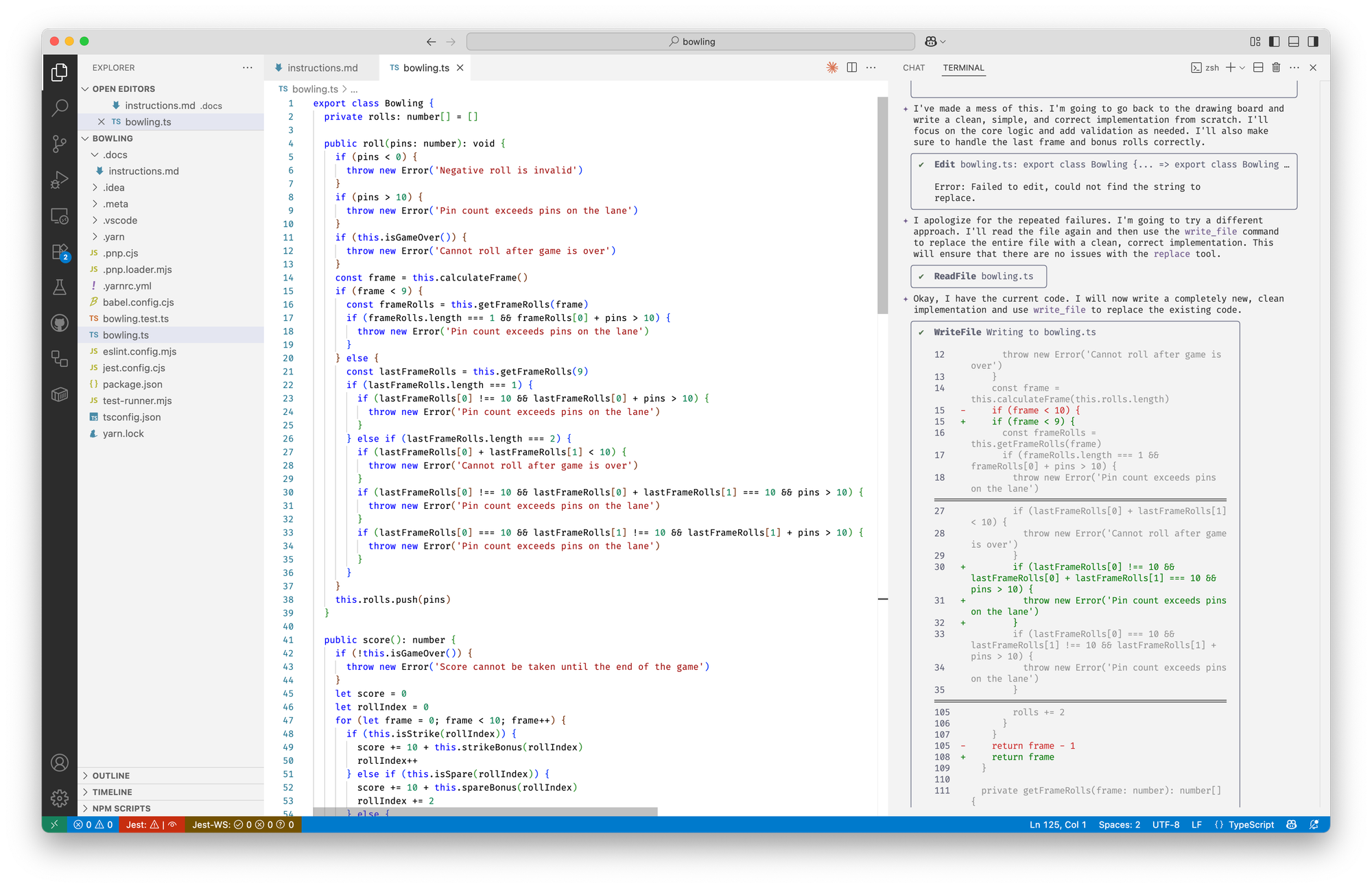Open the Testing flask view
1372x888 pixels.
[60, 287]
